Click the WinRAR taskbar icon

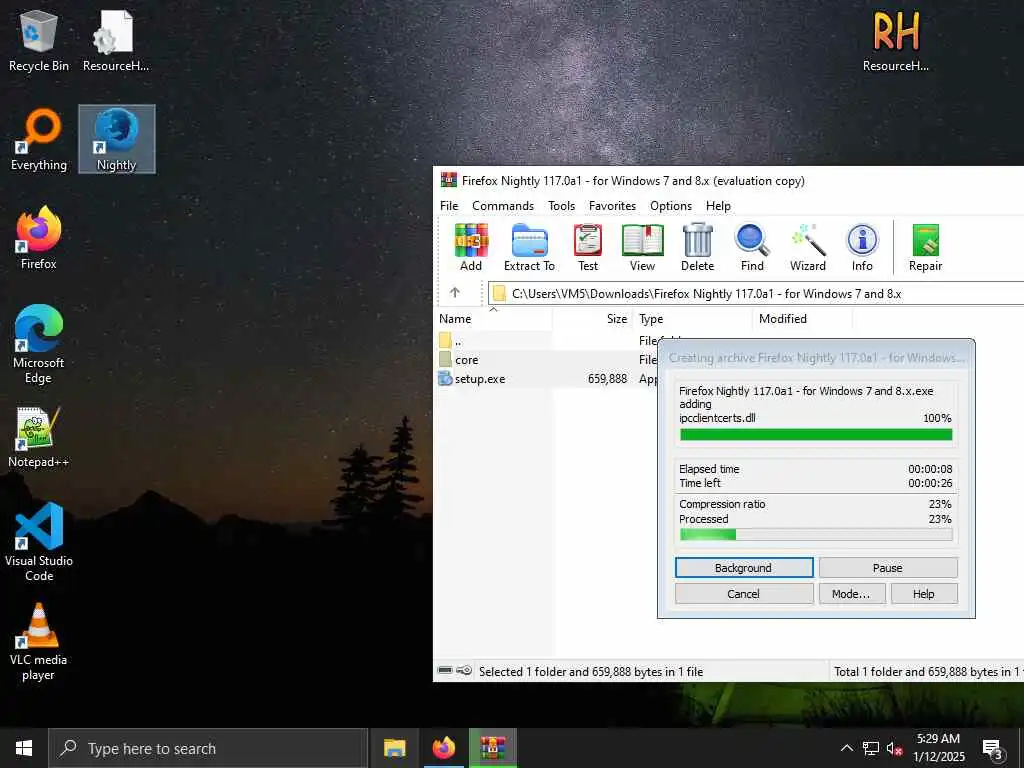(493, 748)
